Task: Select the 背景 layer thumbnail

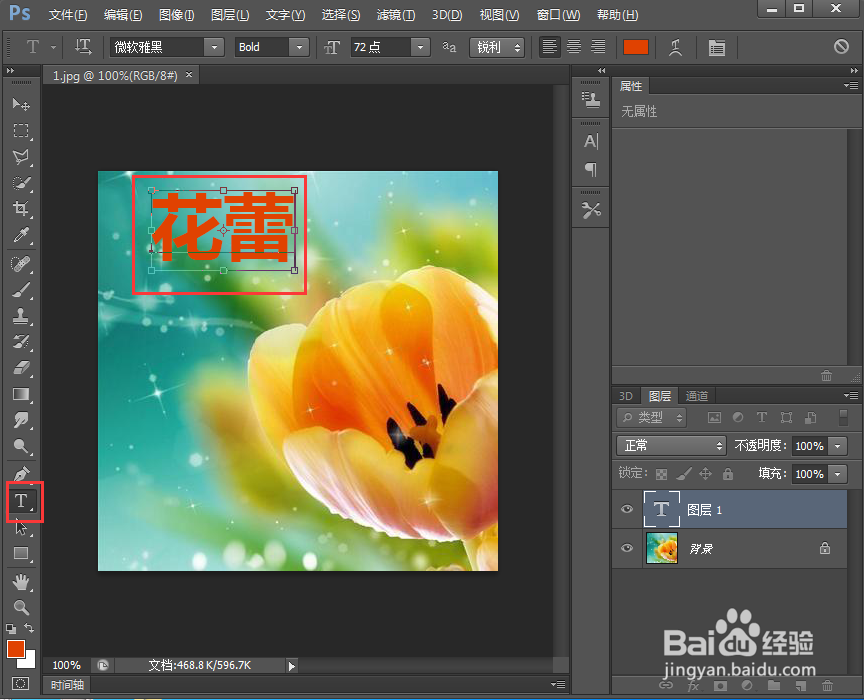Action: [x=661, y=548]
